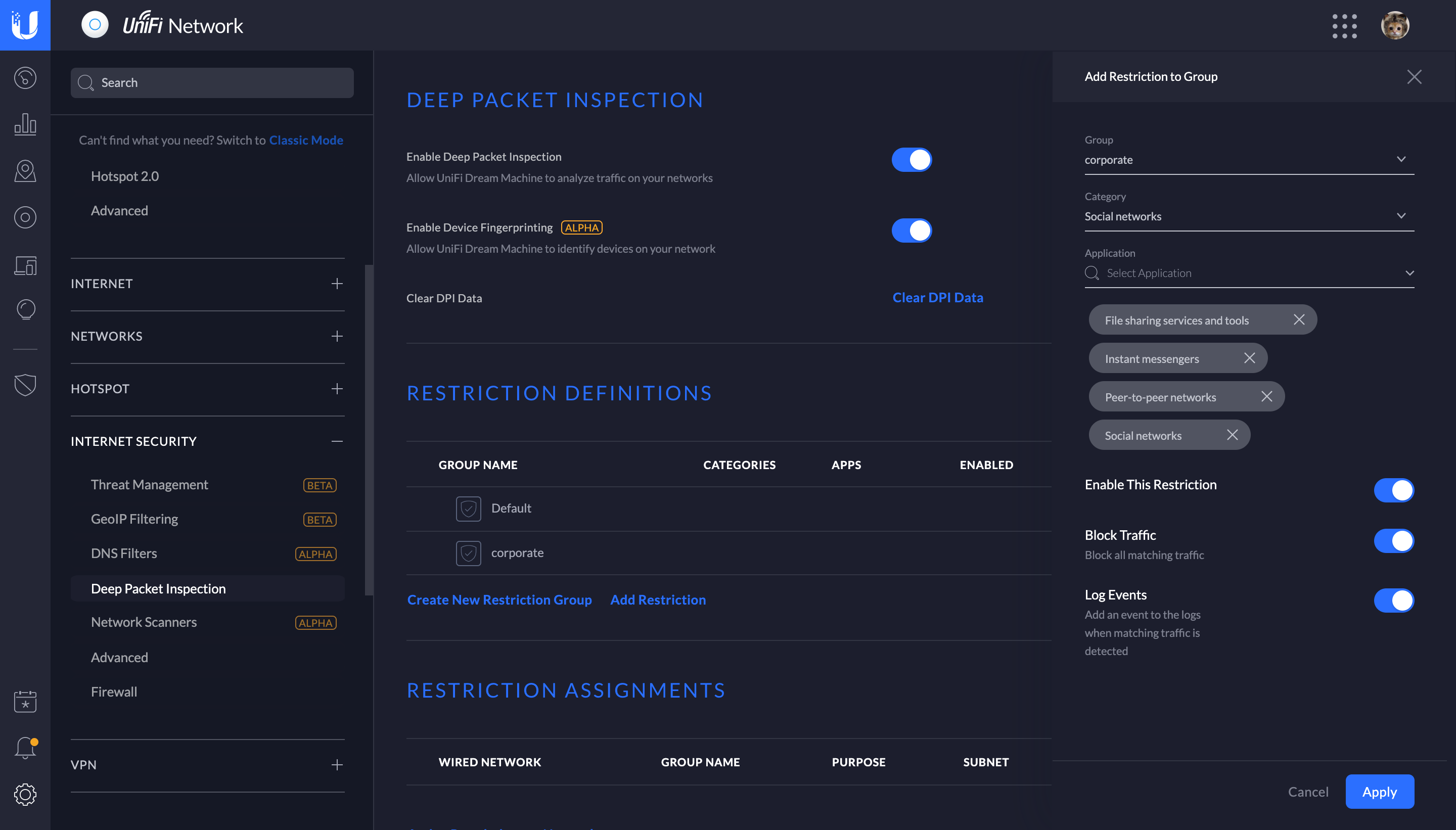1456x830 pixels.
Task: Click the GROUP NAME column header in Restriction Definitions
Action: [478, 465]
